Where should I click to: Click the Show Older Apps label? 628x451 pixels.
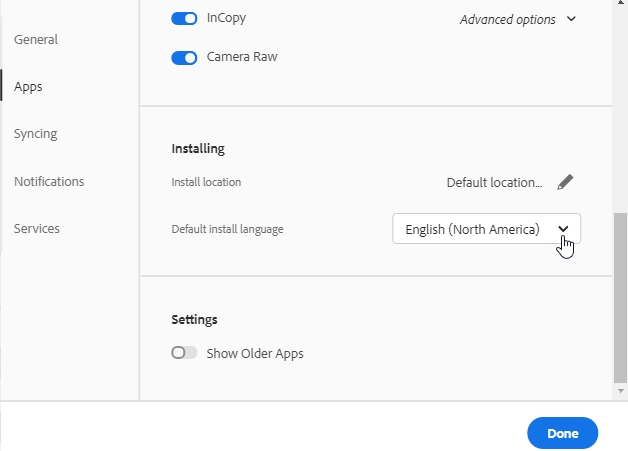254,353
